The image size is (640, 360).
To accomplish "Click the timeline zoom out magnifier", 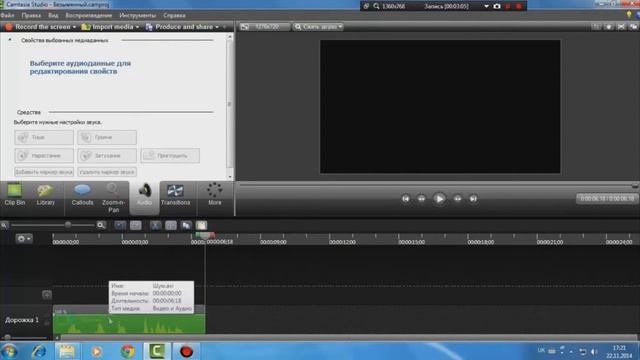I will point(4,225).
